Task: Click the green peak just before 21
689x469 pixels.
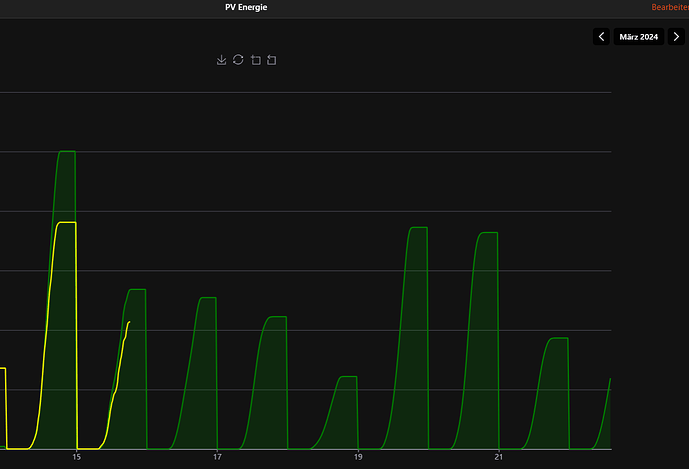Action: [489, 233]
